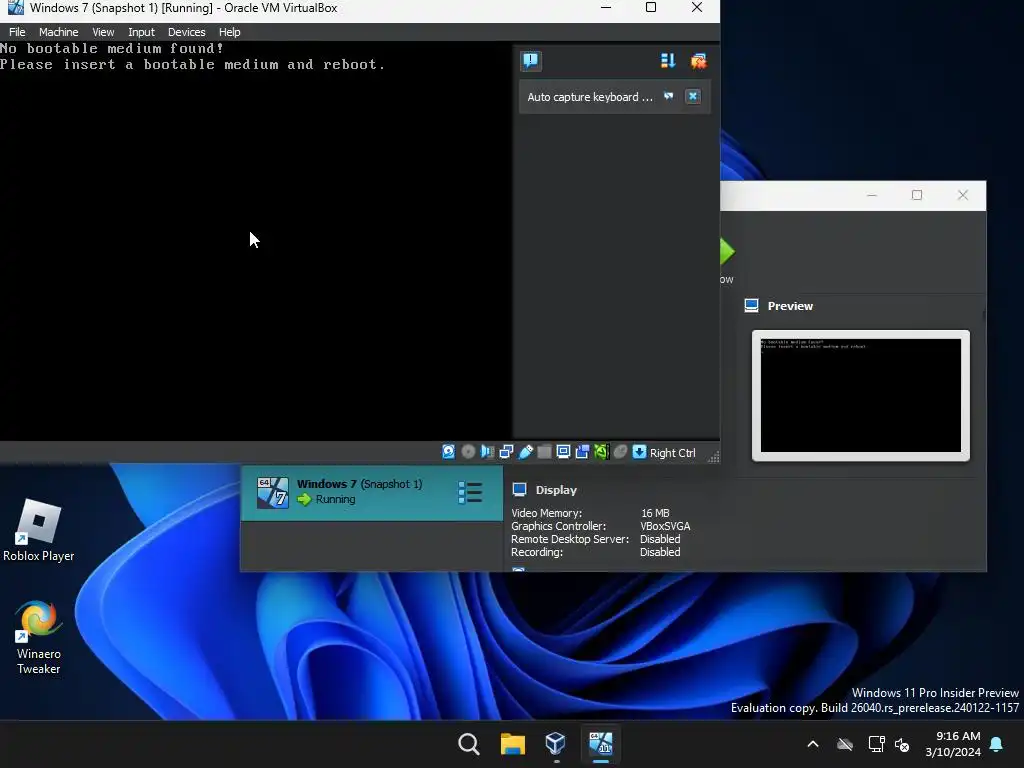The image size is (1024, 768).
Task: Open the Roblox Player desktop shortcut
Action: tap(39, 530)
